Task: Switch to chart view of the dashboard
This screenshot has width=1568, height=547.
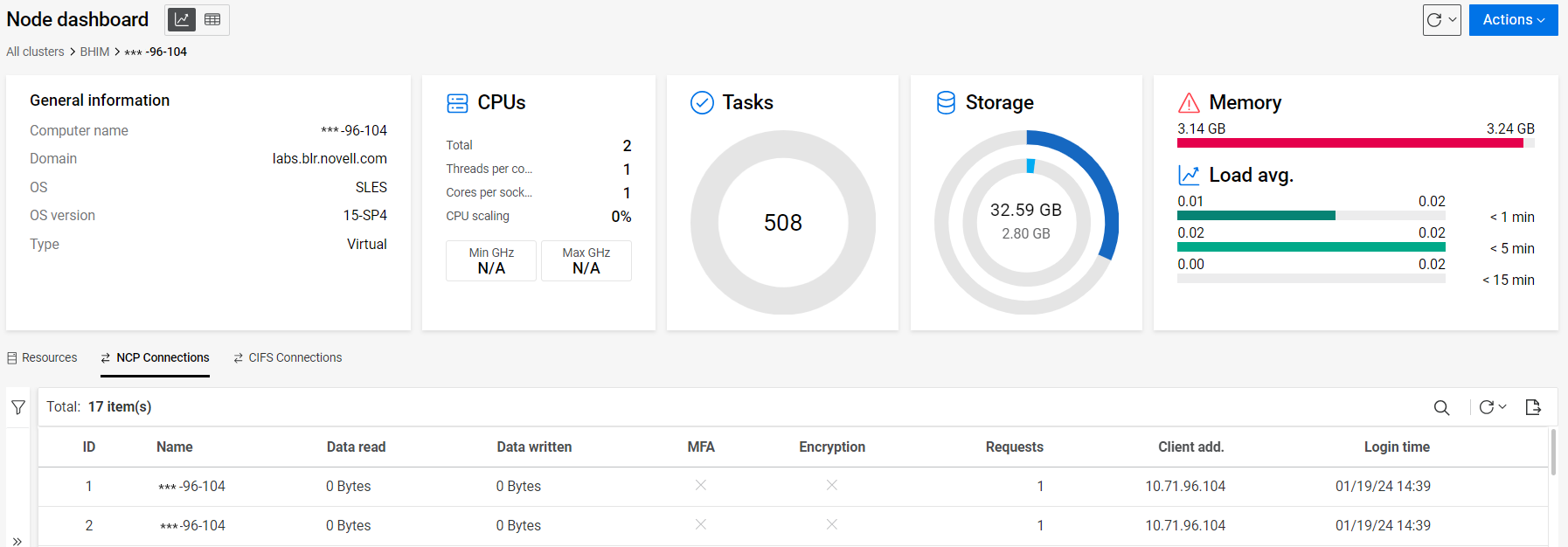Action: (x=182, y=19)
